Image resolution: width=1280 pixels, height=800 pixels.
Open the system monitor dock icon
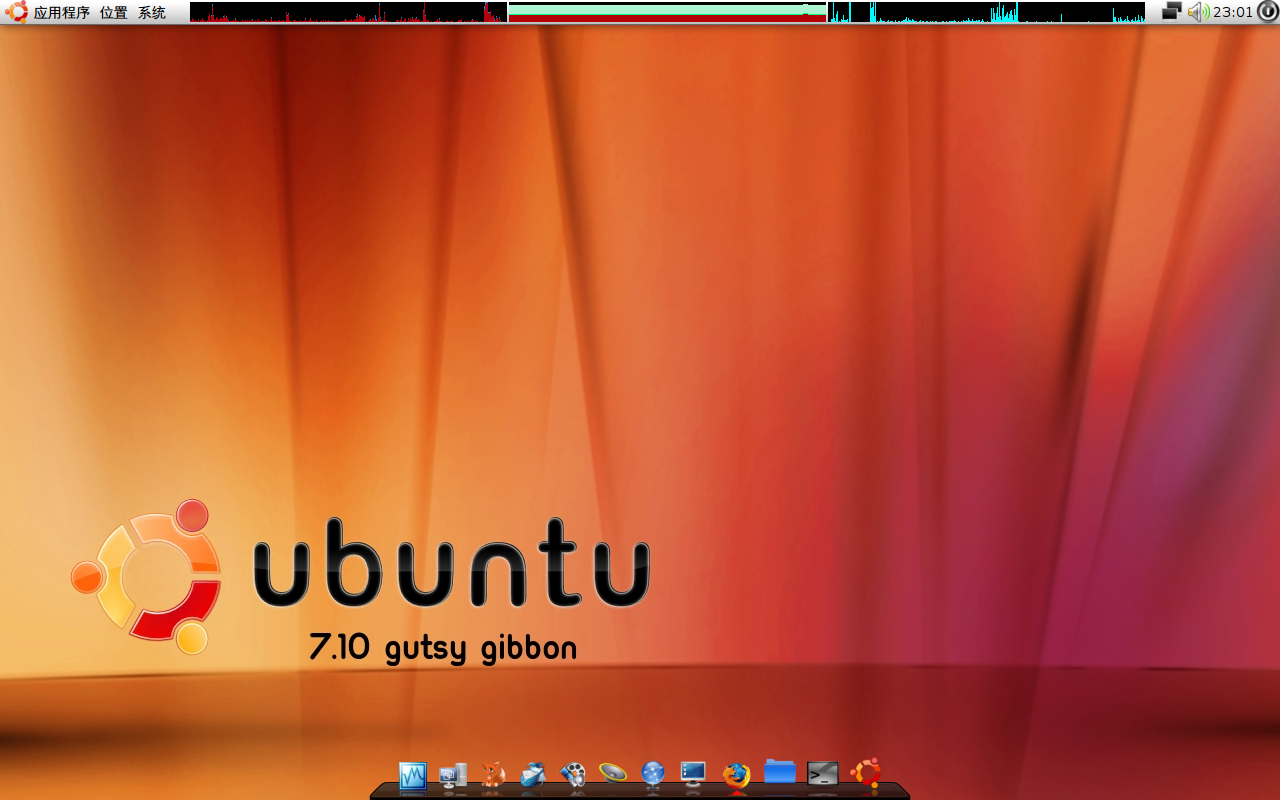coord(413,775)
